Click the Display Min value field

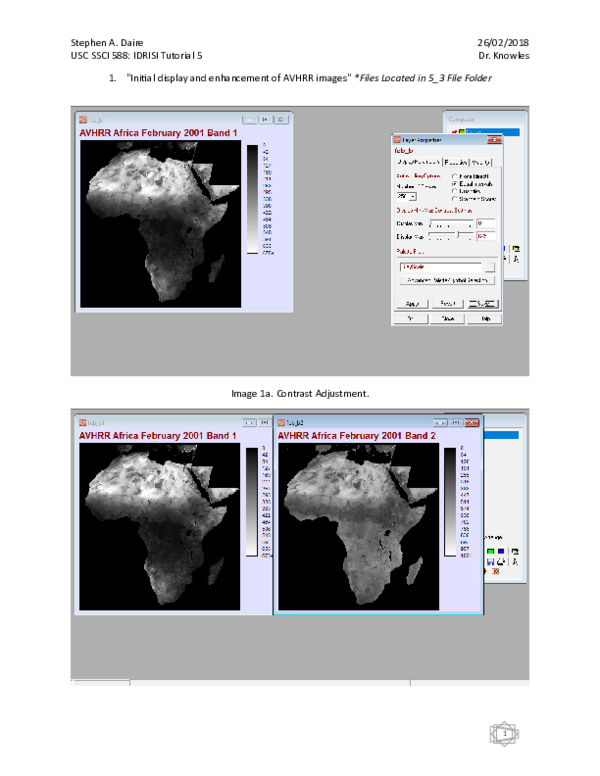pos(486,223)
